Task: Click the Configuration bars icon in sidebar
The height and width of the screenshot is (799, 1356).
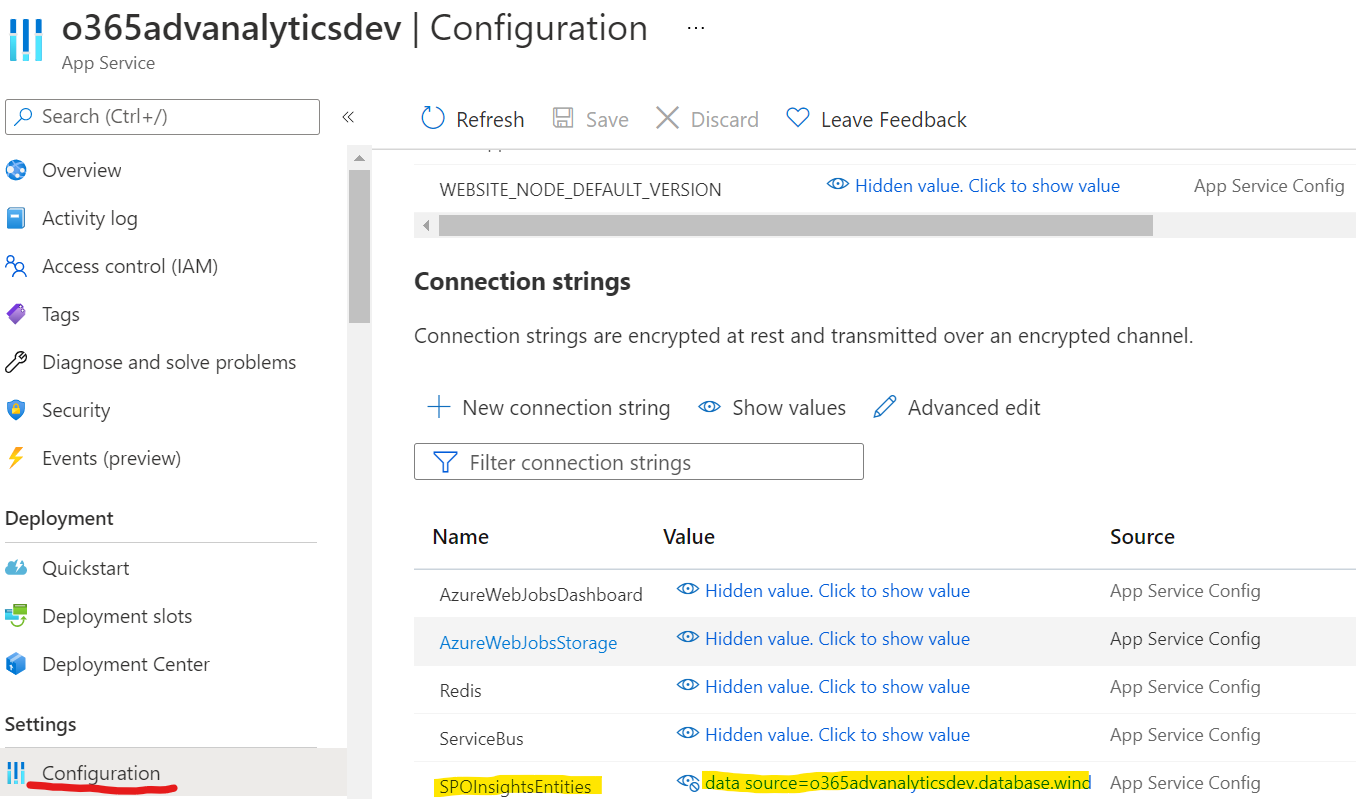Action: [x=16, y=773]
